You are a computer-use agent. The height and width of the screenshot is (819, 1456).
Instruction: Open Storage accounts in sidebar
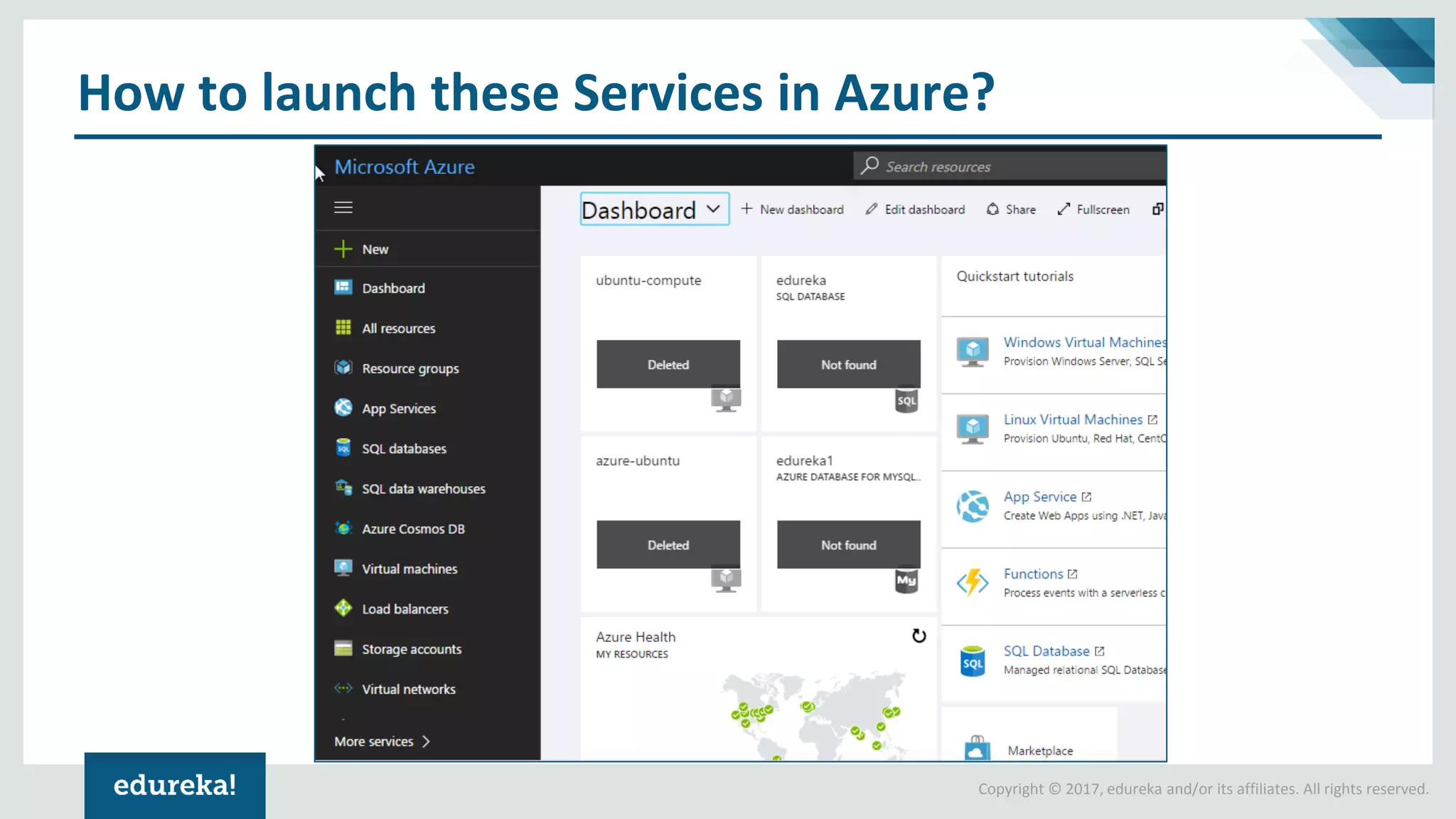[427, 649]
